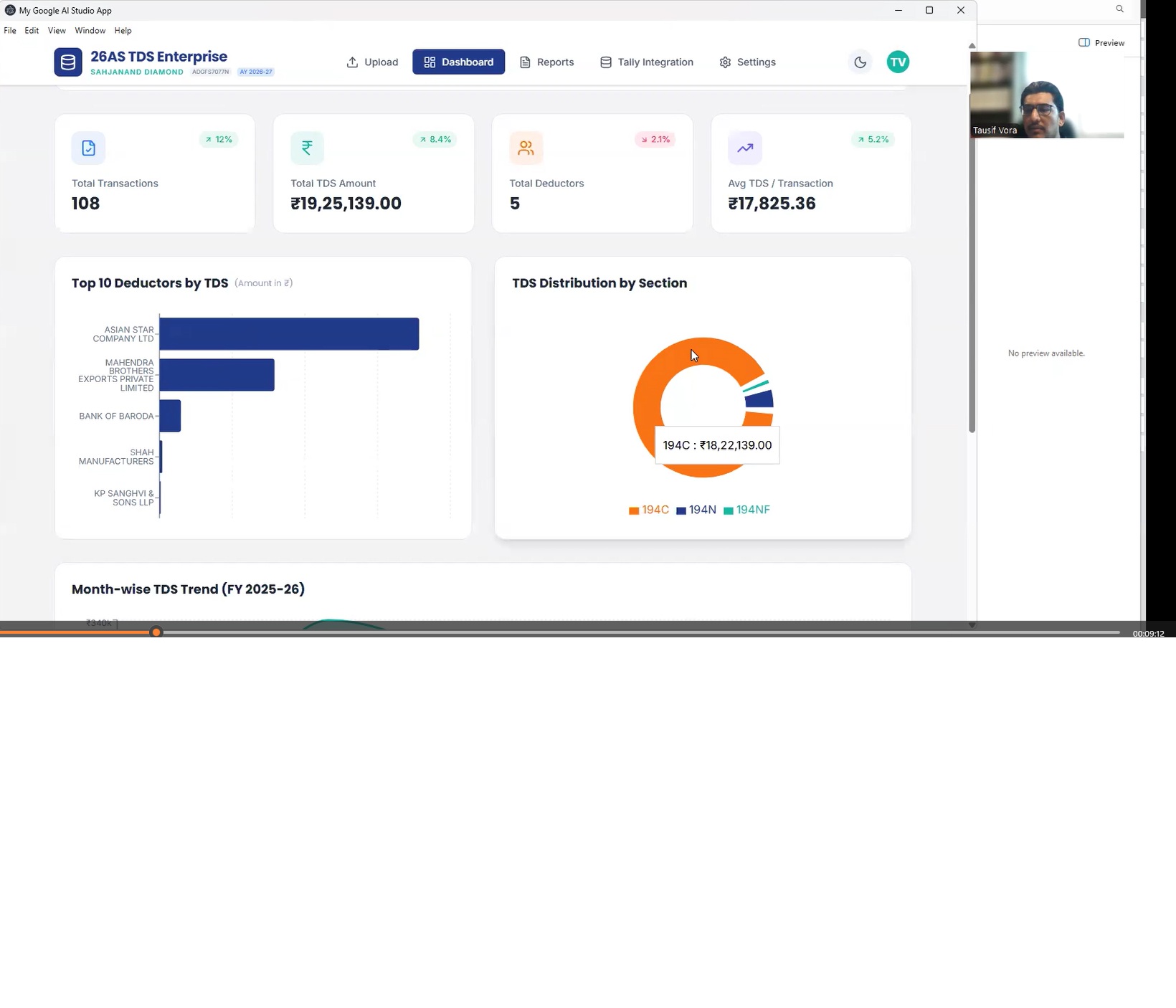Click the Total Deductors people icon
This screenshot has height=1008, width=1176.
526,148
